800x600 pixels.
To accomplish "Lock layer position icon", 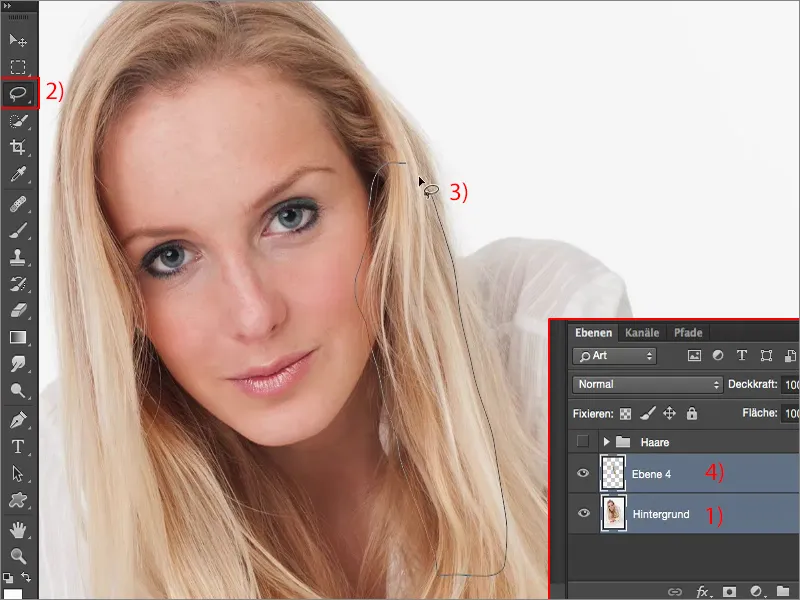I will (x=669, y=413).
